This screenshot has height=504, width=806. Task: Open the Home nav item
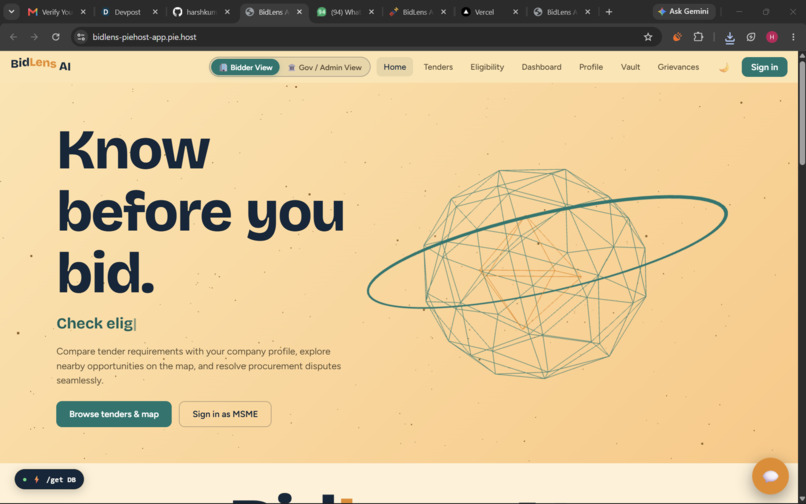[x=395, y=67]
